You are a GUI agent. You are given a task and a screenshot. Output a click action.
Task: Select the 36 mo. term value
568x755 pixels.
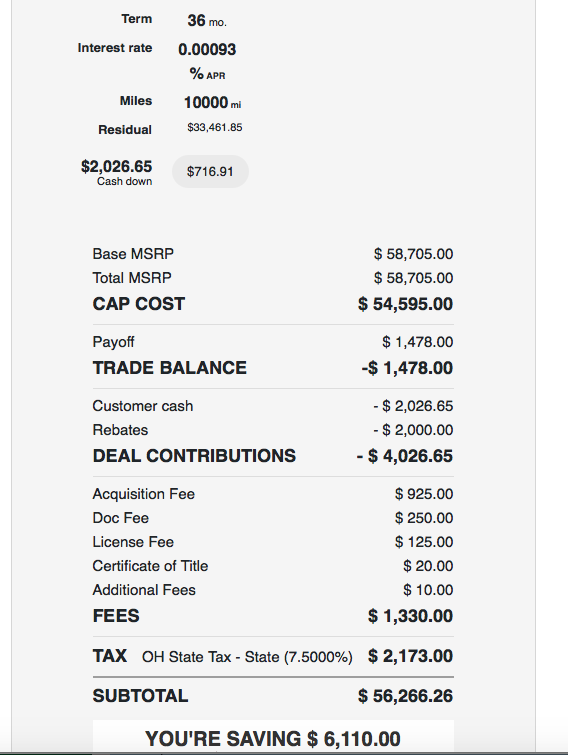point(207,20)
